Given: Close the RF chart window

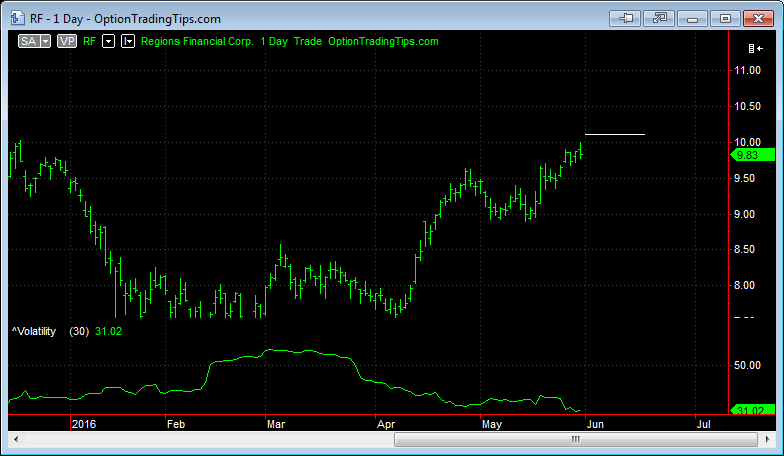Looking at the screenshot, I should [758, 18].
